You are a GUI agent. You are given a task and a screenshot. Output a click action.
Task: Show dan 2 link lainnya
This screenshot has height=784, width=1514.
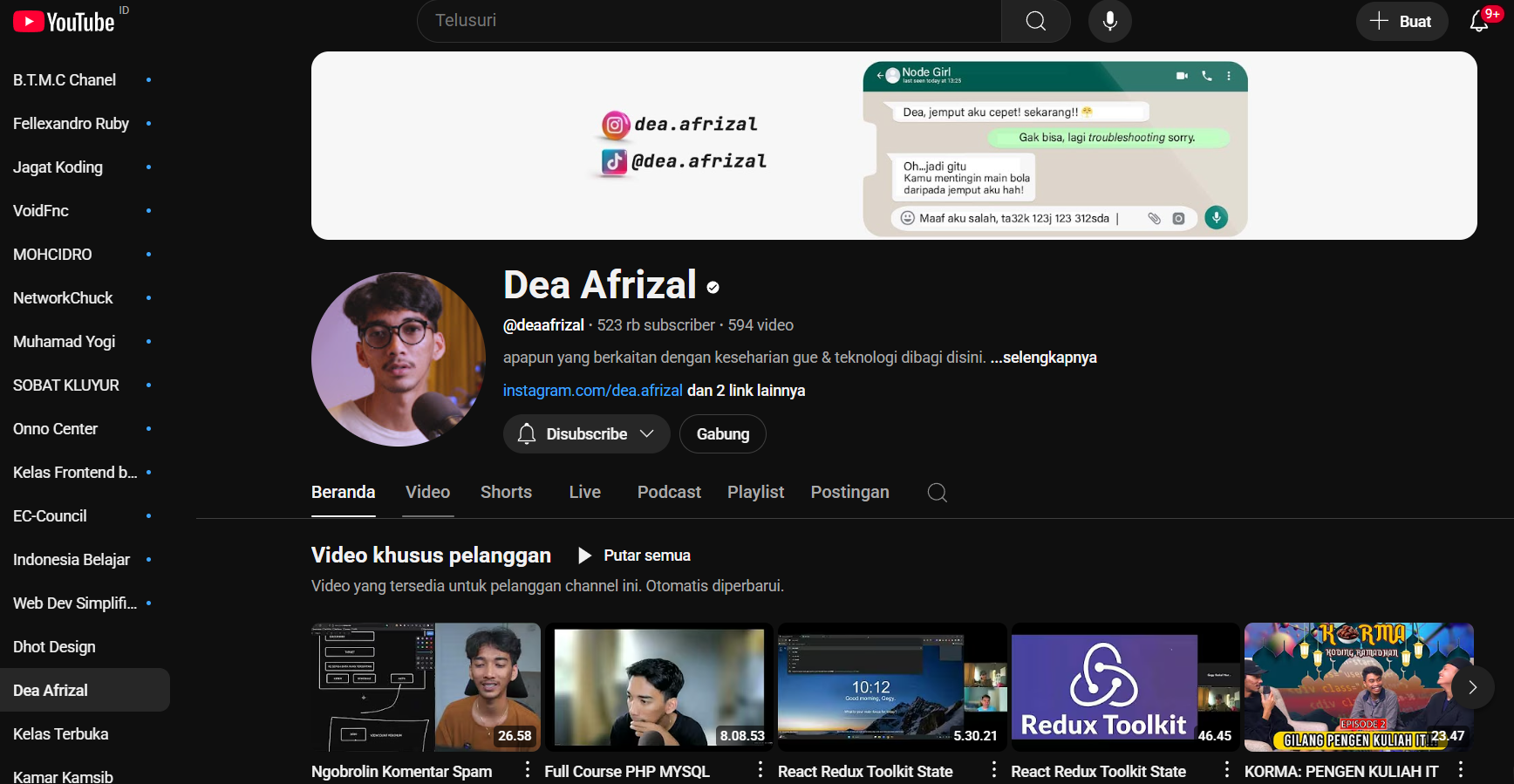(746, 391)
